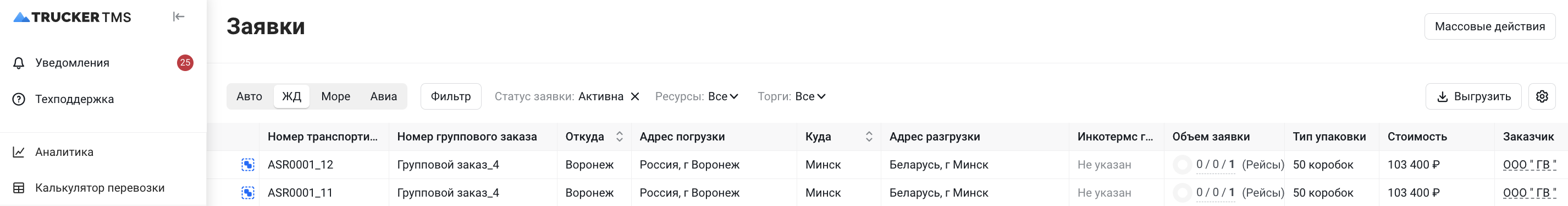1568x206 pixels.
Task: Sort by Откуда column
Action: (x=619, y=137)
